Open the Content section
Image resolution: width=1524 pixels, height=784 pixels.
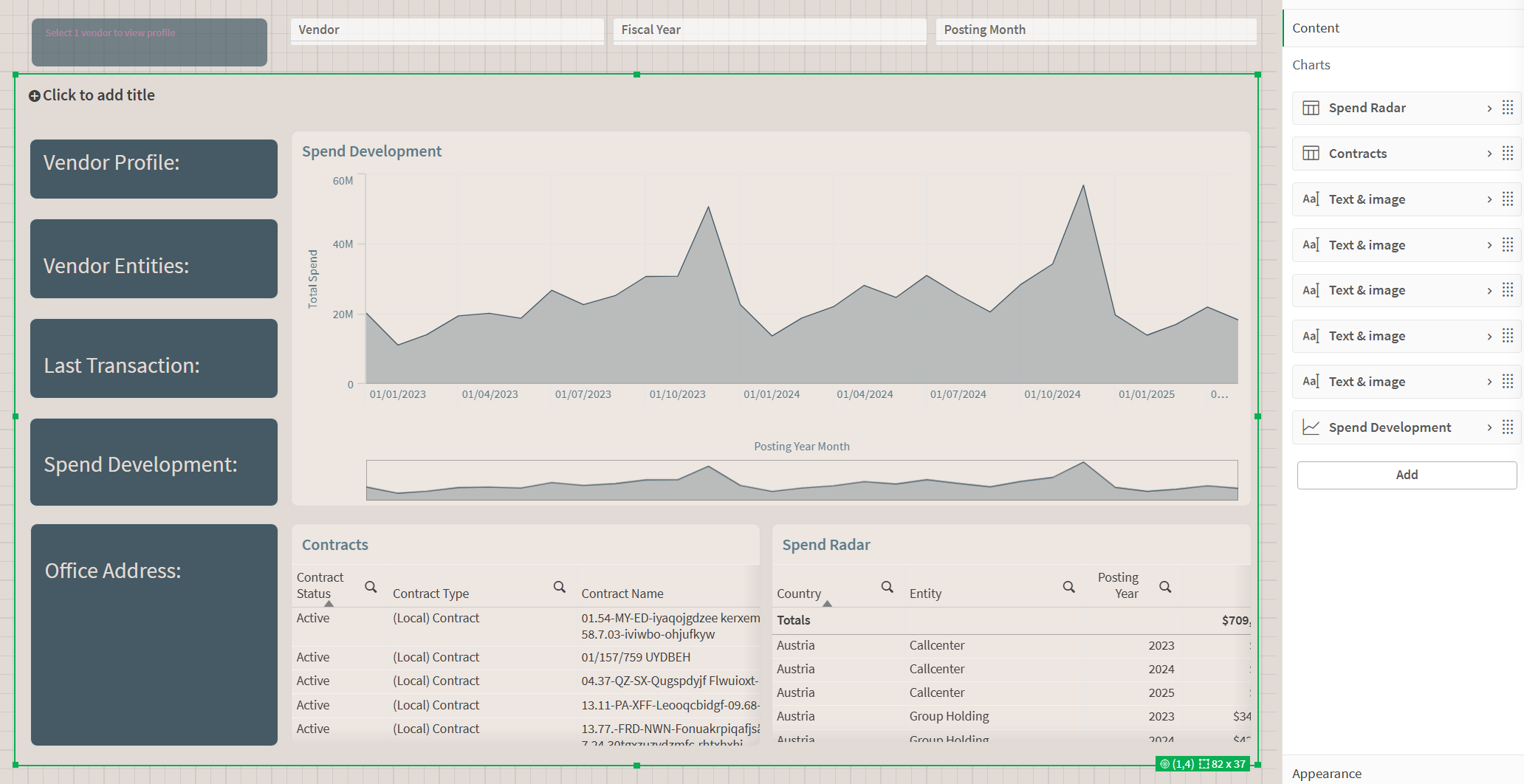tap(1403, 28)
